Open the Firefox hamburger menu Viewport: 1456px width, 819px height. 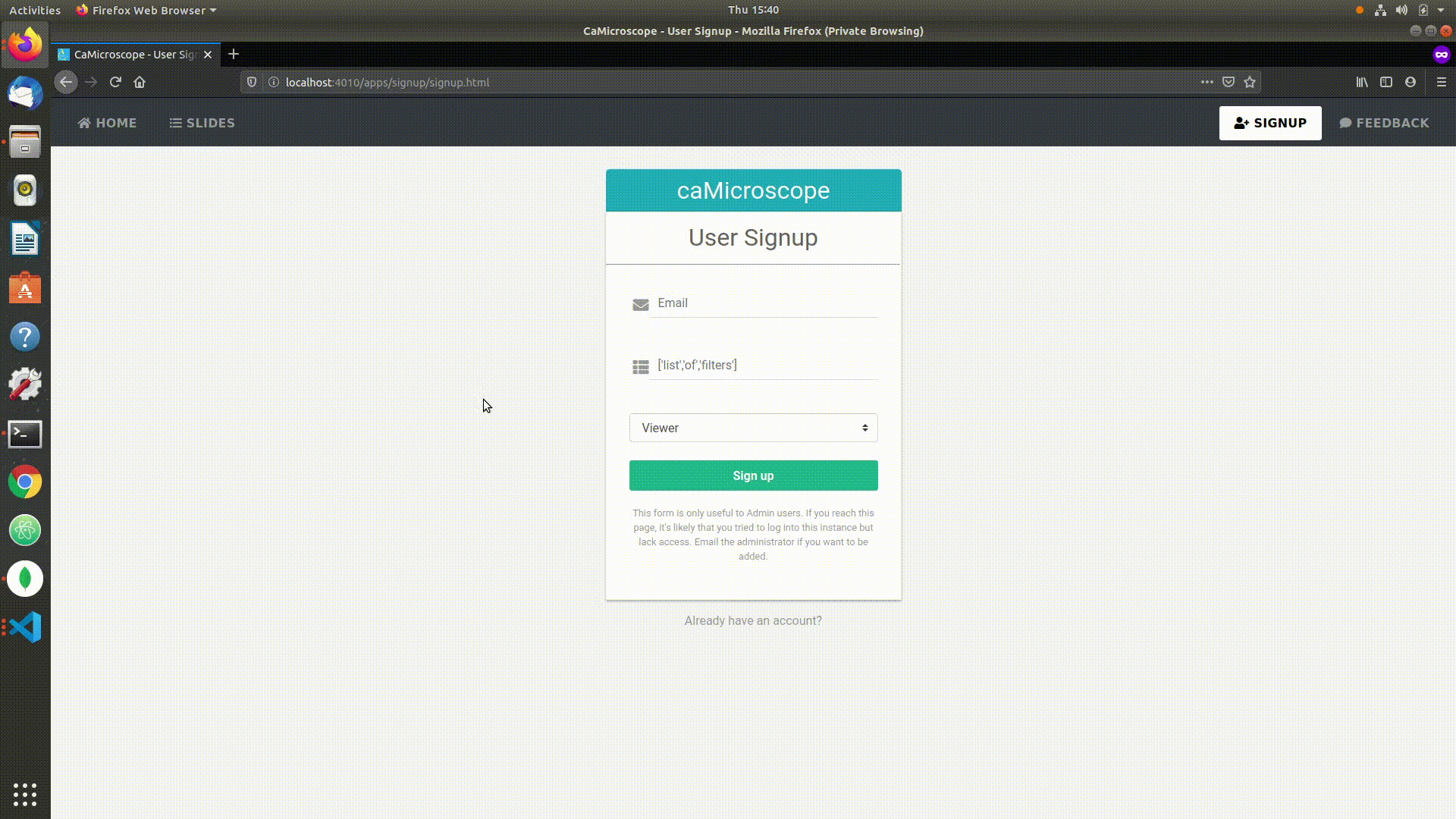point(1442,82)
